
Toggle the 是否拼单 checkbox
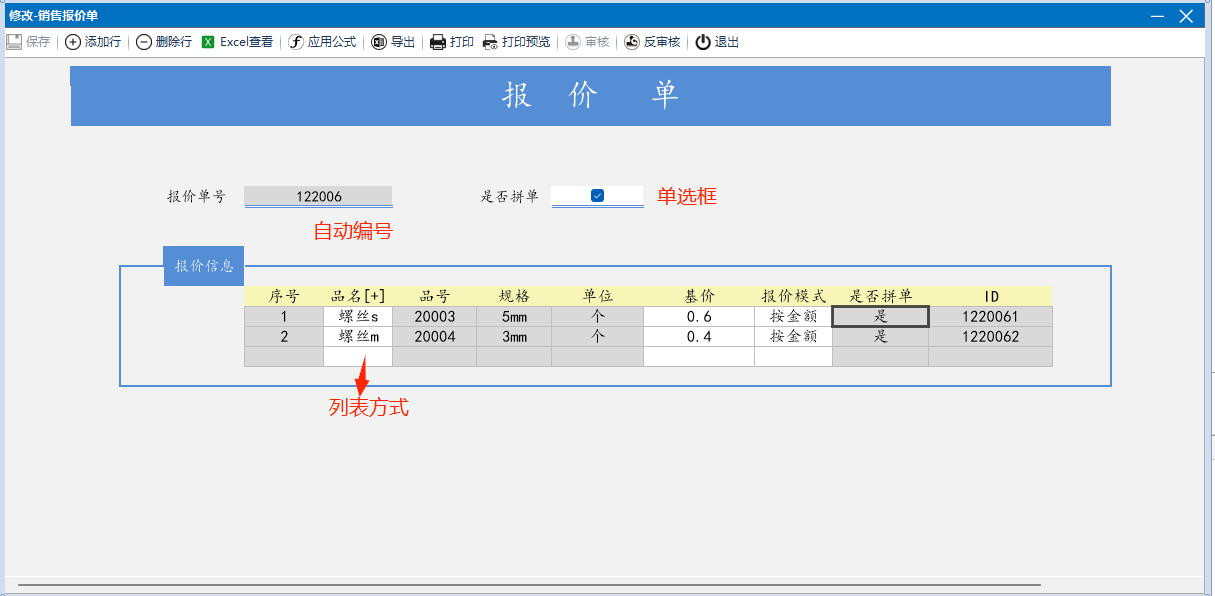(597, 196)
